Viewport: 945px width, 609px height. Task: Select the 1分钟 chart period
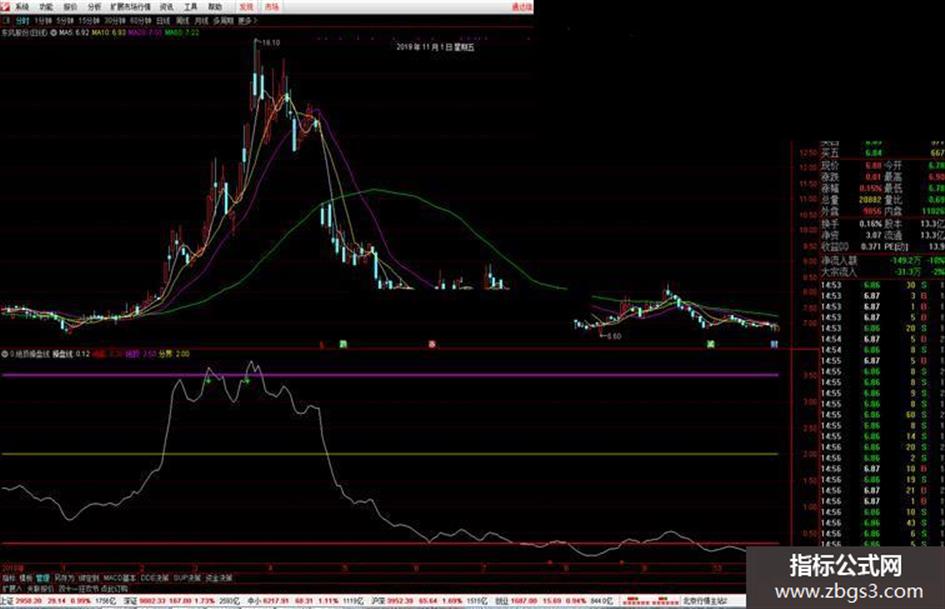click(x=43, y=21)
